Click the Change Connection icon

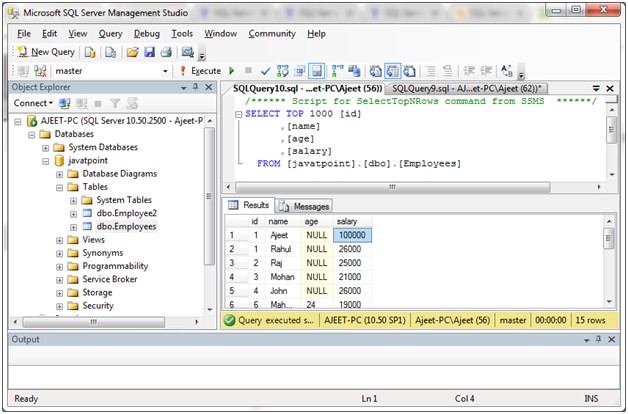click(x=40, y=71)
